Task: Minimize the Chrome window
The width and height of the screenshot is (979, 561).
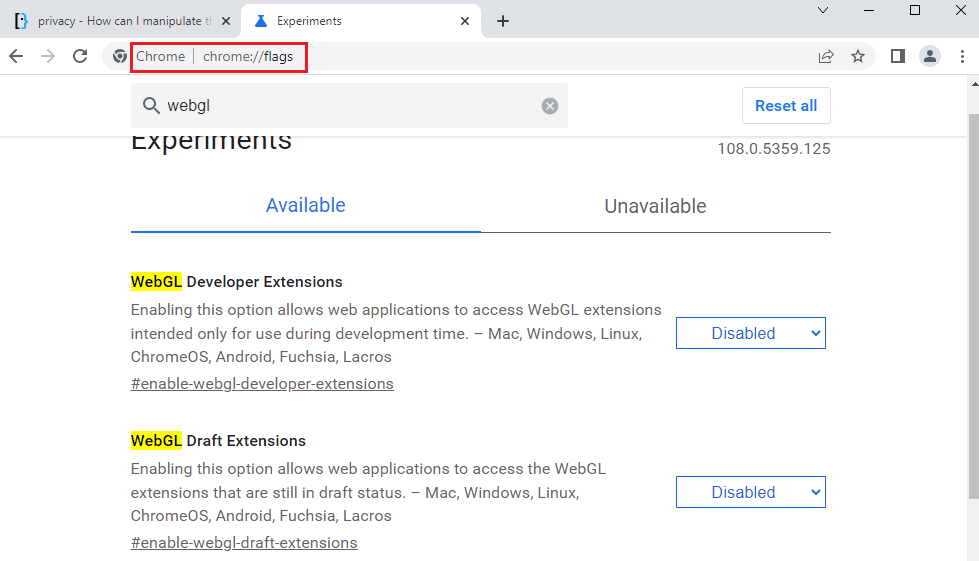Action: [868, 11]
